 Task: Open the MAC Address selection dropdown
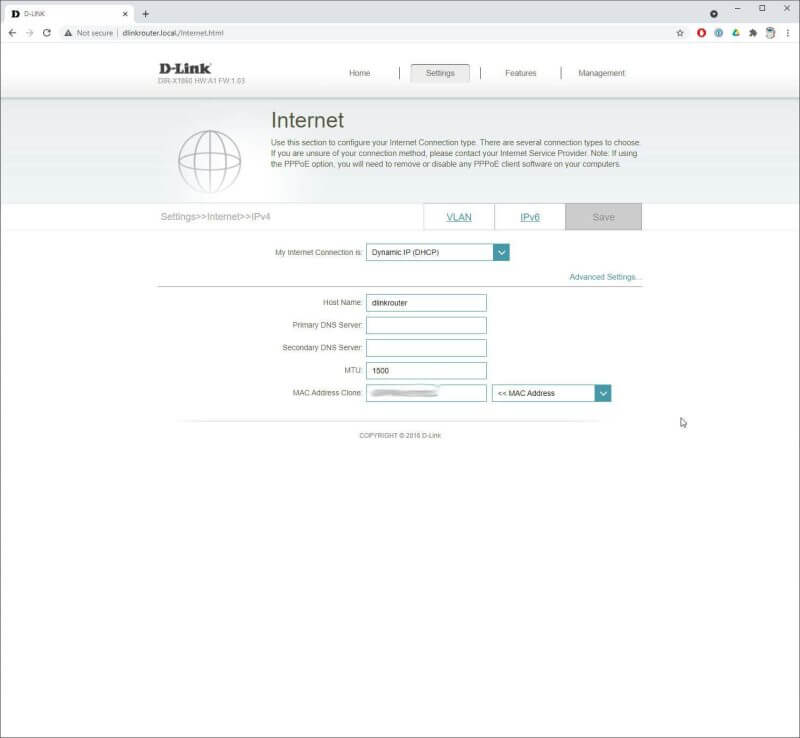[552, 393]
